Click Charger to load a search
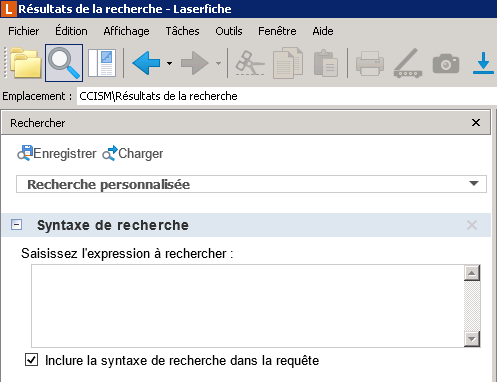 tap(133, 153)
